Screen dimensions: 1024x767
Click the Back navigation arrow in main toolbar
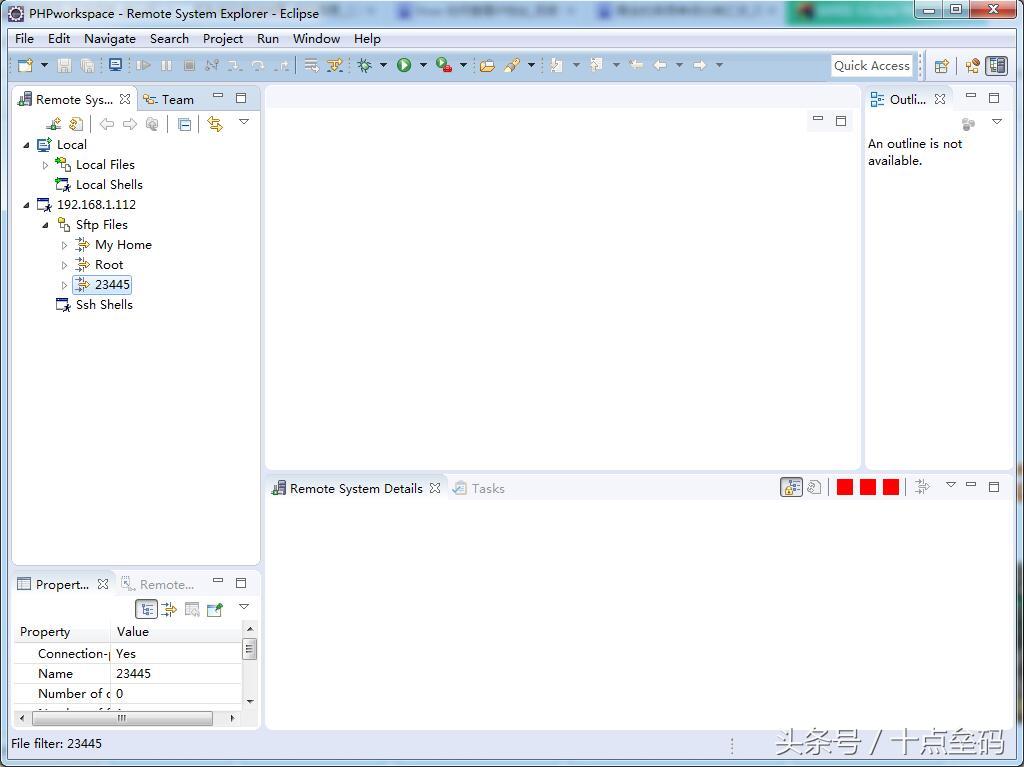click(660, 65)
